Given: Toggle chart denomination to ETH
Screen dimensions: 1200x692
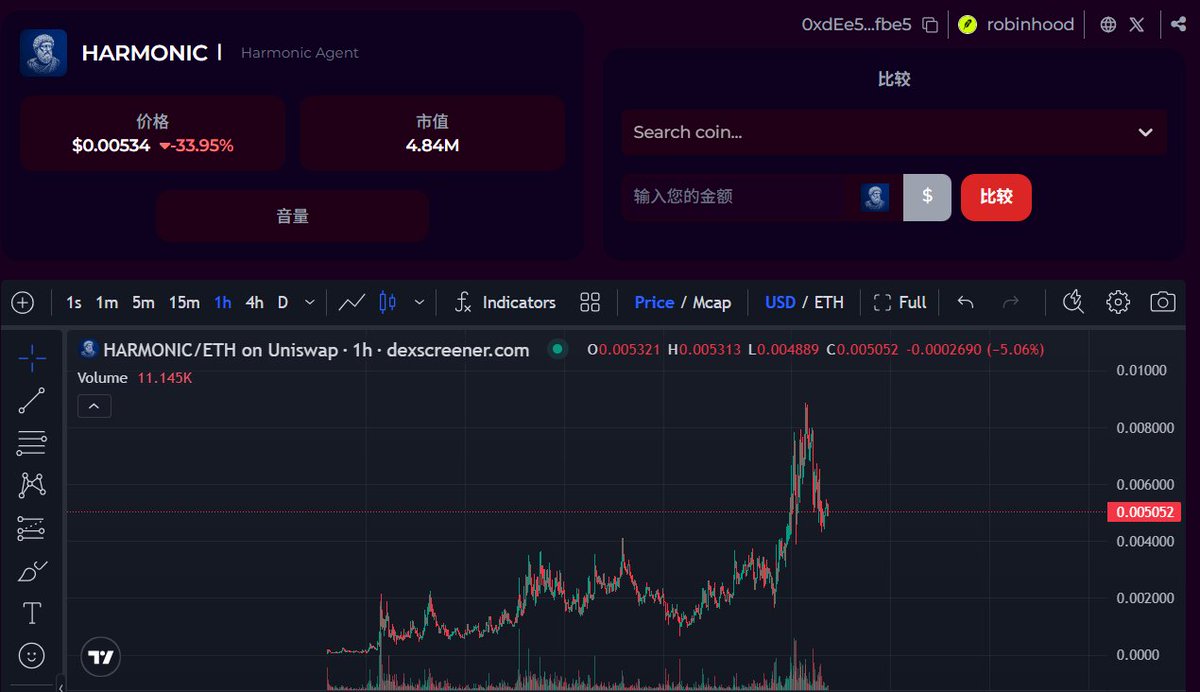Looking at the screenshot, I should point(829,303).
